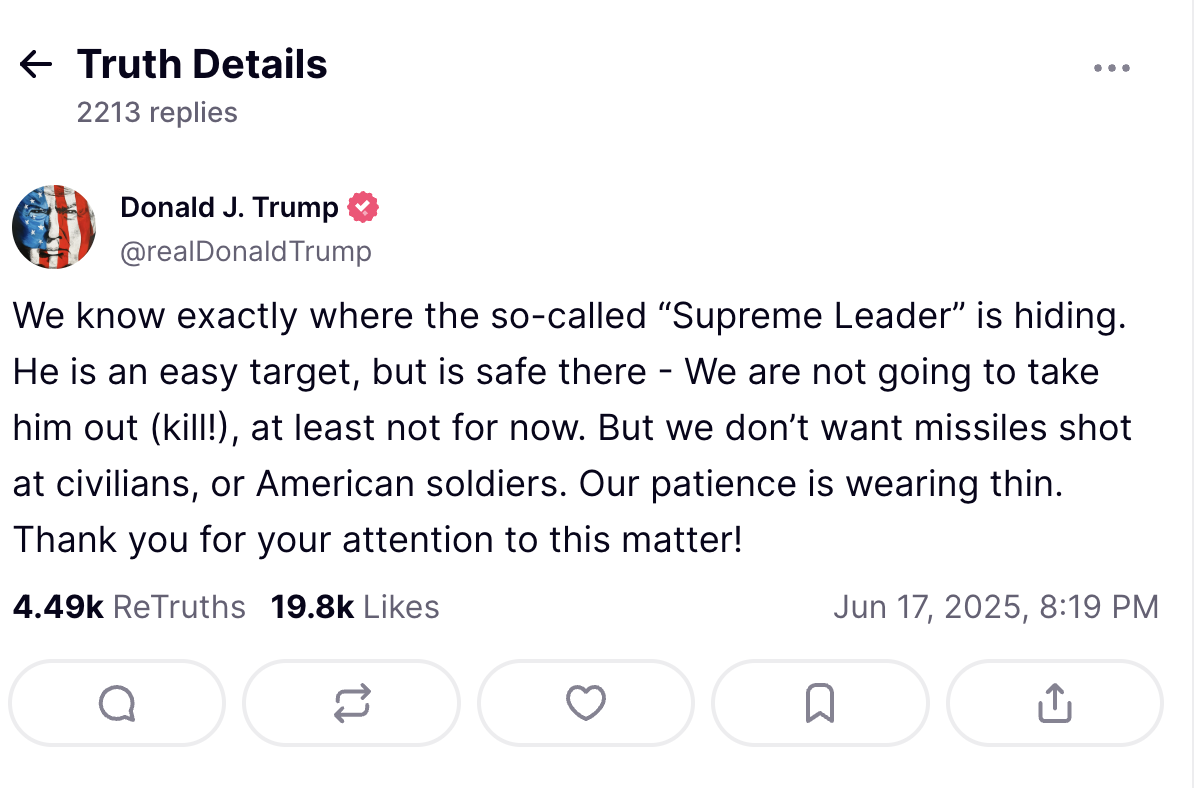The height and width of the screenshot is (788, 1202).
Task: Toggle the bookmark icon for this Truth
Action: (820, 703)
